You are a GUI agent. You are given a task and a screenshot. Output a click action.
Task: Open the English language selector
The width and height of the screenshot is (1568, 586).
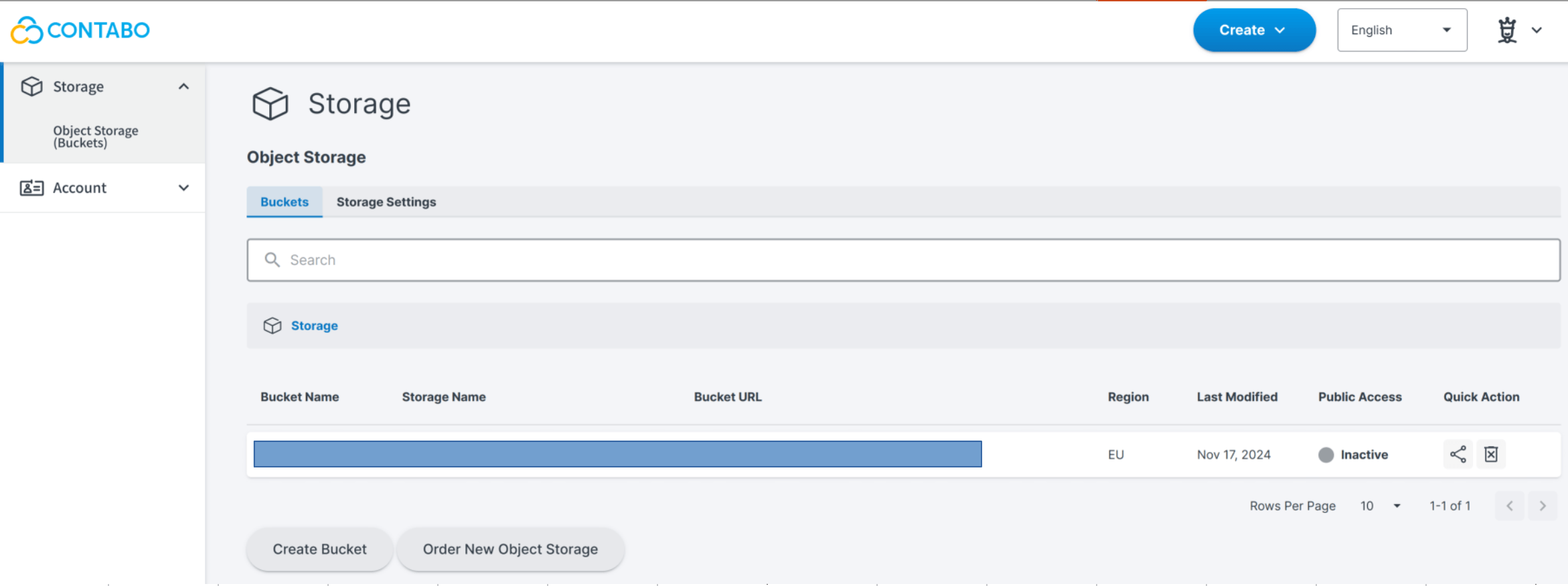(x=1401, y=30)
